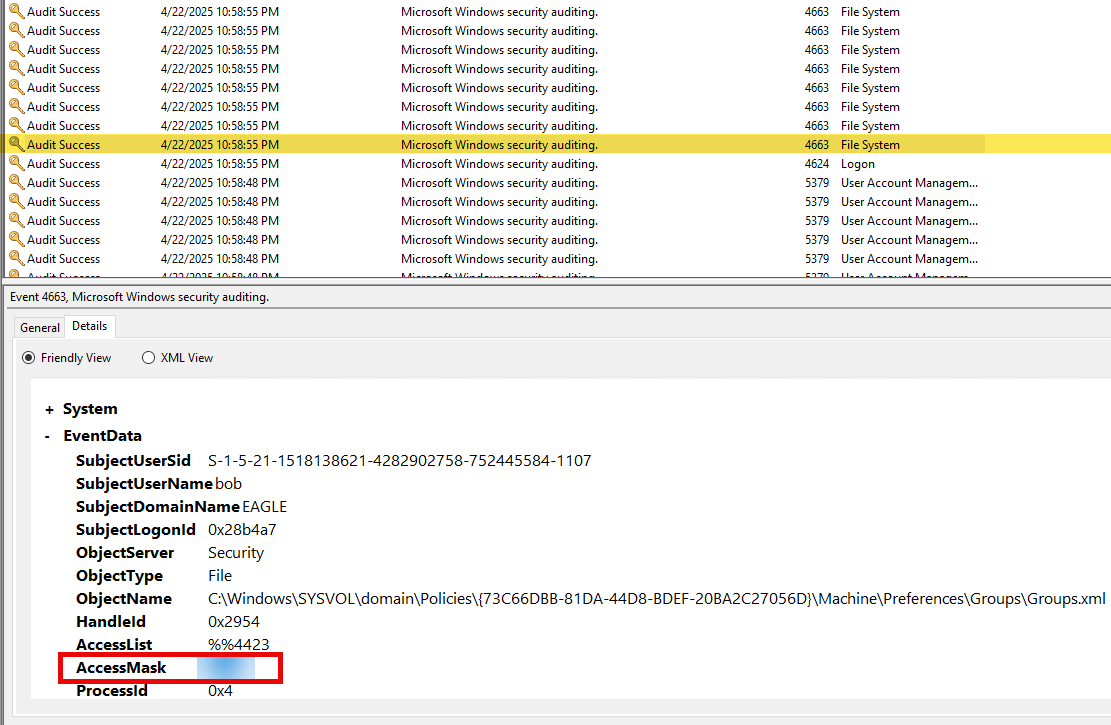Click the key icon of the topmost 4663 event
This screenshot has width=1111, height=725.
click(x=16, y=11)
